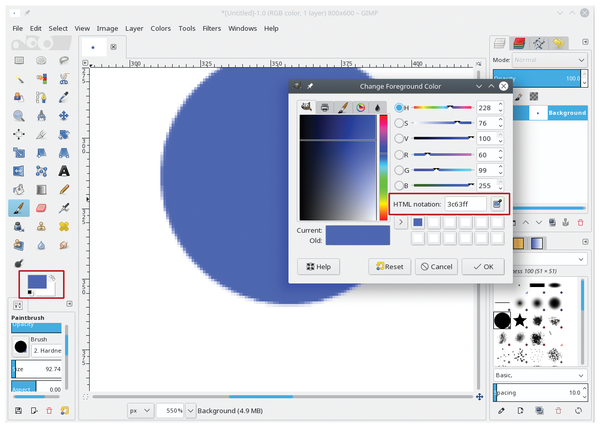Select the Airbrush tool
600x428 pixels.
[x=64, y=208]
